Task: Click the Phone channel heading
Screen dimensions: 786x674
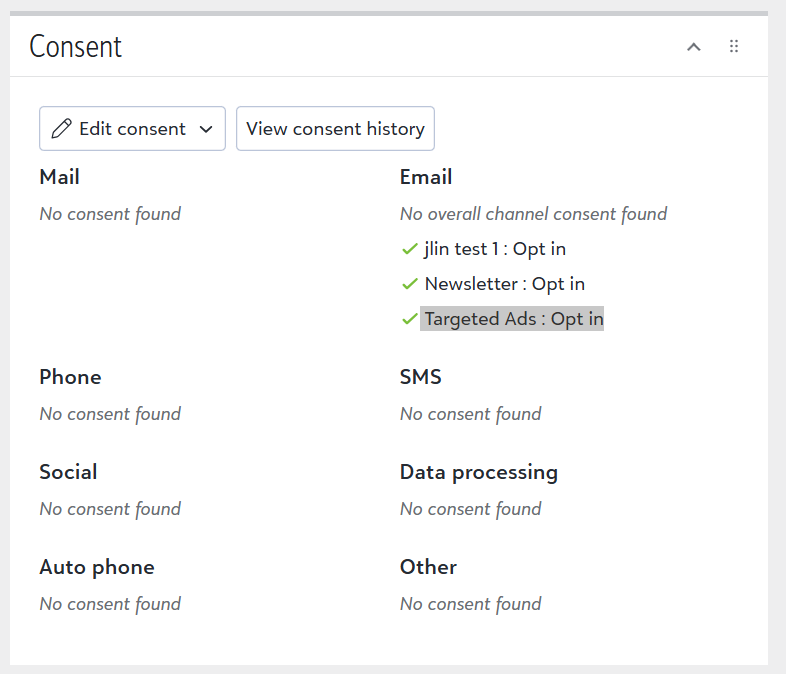Action: pyautogui.click(x=70, y=377)
